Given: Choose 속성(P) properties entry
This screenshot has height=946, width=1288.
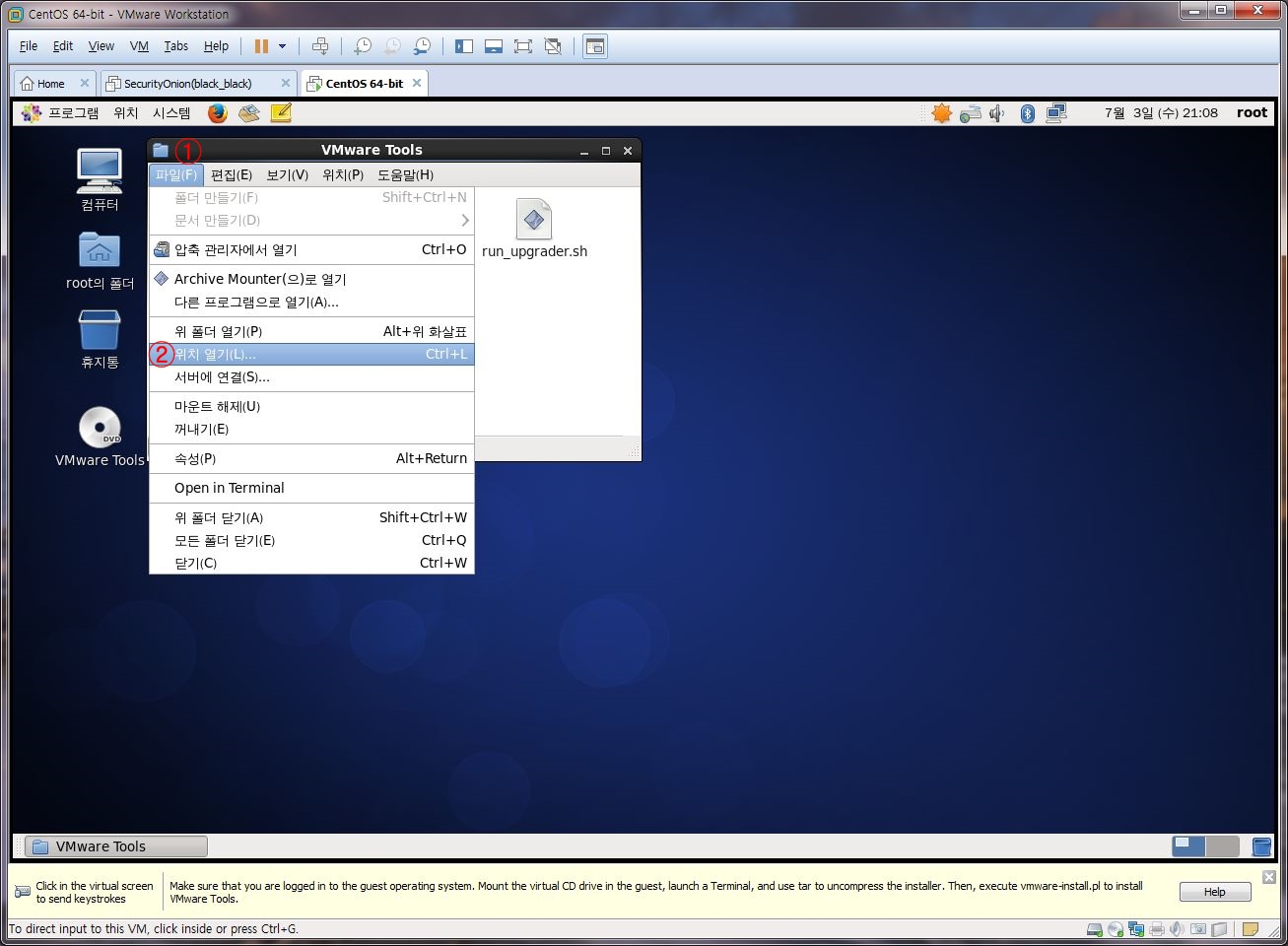Looking at the screenshot, I should pyautogui.click(x=311, y=459).
